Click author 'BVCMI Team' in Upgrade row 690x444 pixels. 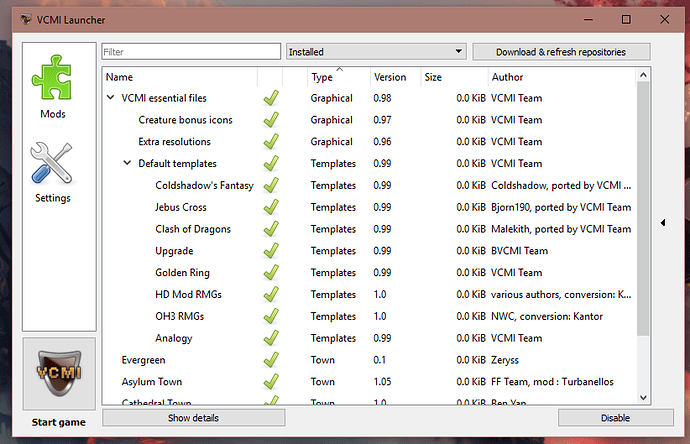coord(519,251)
